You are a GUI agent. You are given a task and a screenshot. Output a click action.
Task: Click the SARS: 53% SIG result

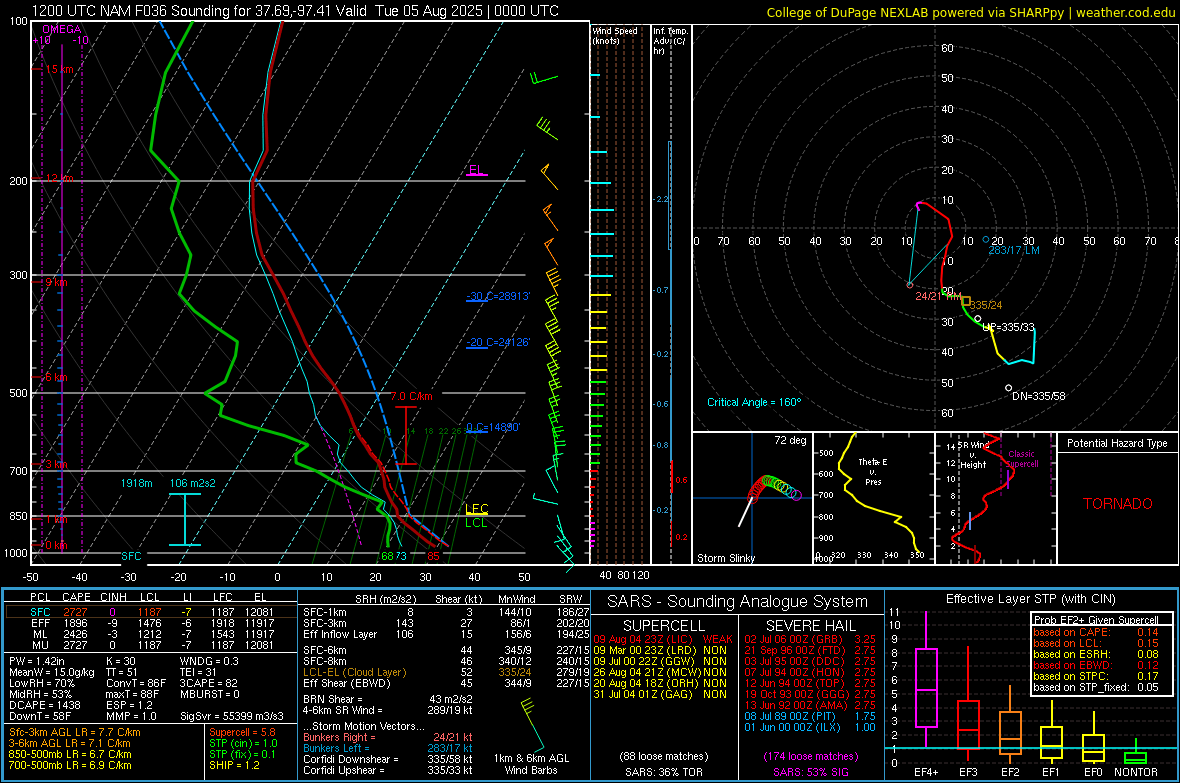pyautogui.click(x=810, y=772)
